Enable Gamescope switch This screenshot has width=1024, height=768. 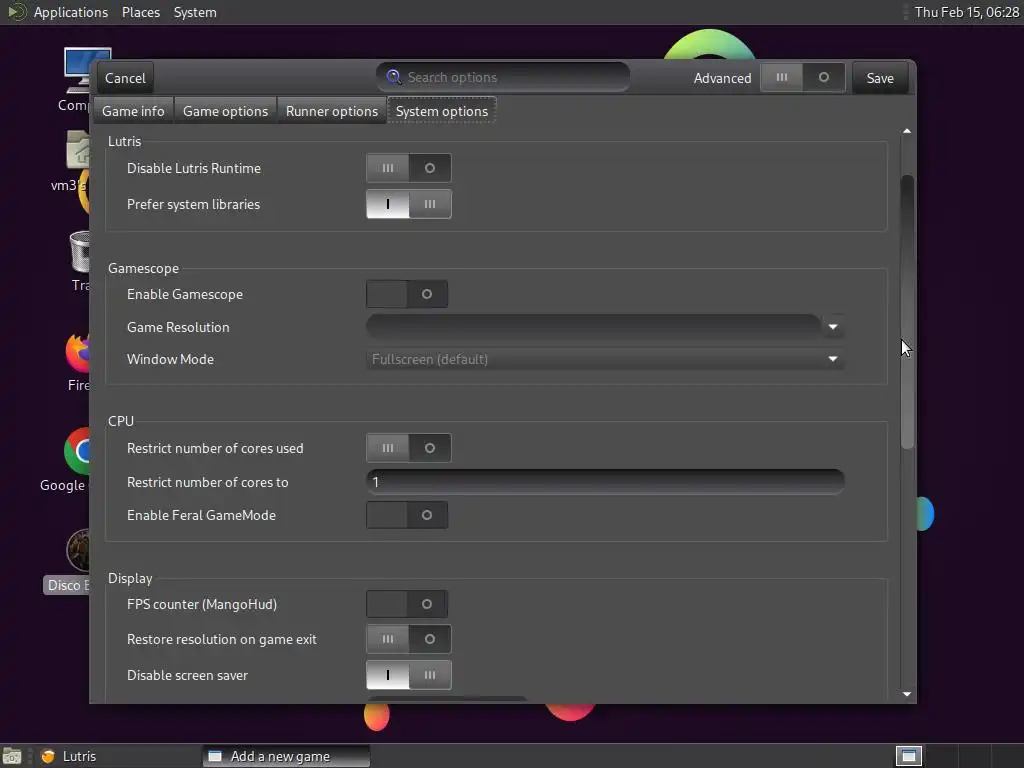(x=407, y=294)
